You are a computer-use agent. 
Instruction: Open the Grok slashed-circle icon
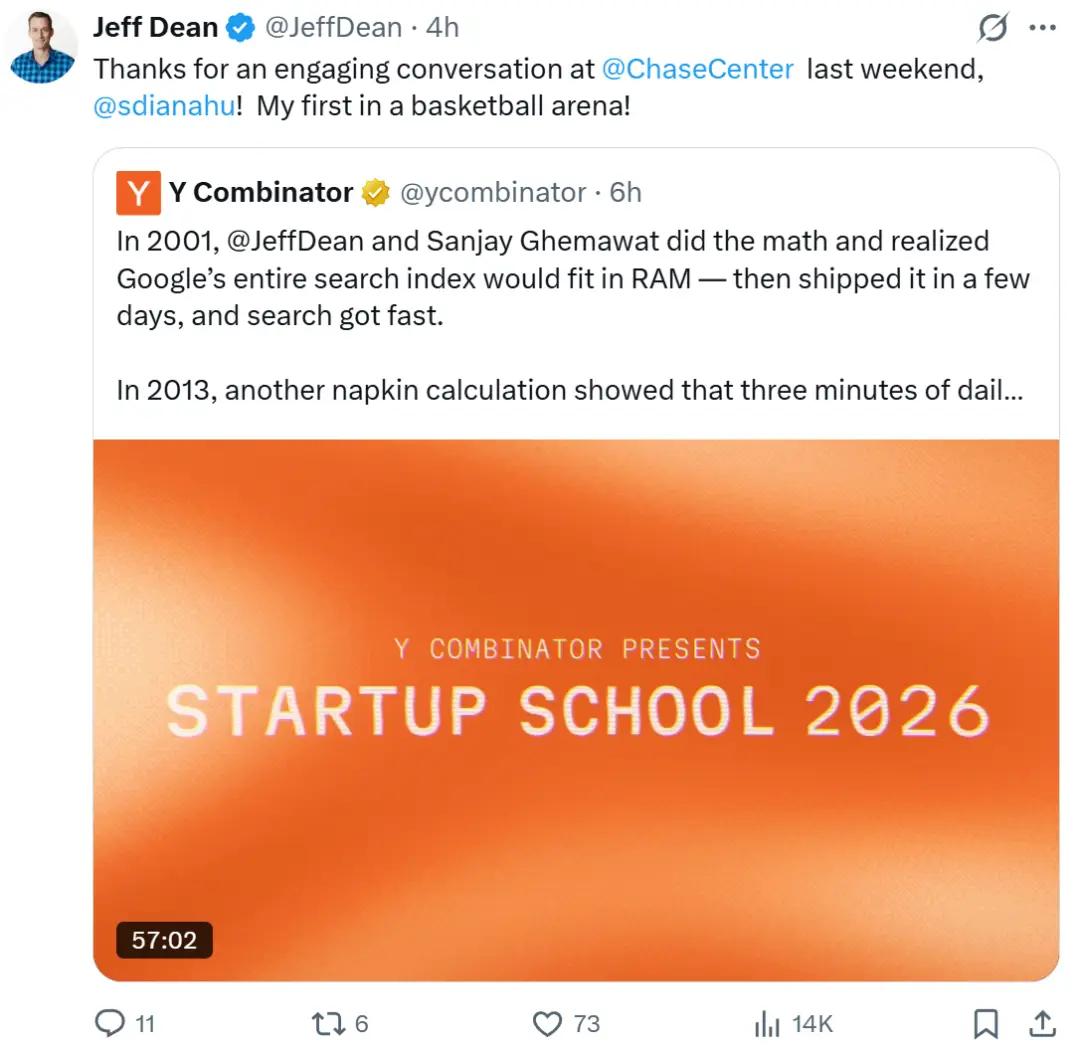(993, 28)
